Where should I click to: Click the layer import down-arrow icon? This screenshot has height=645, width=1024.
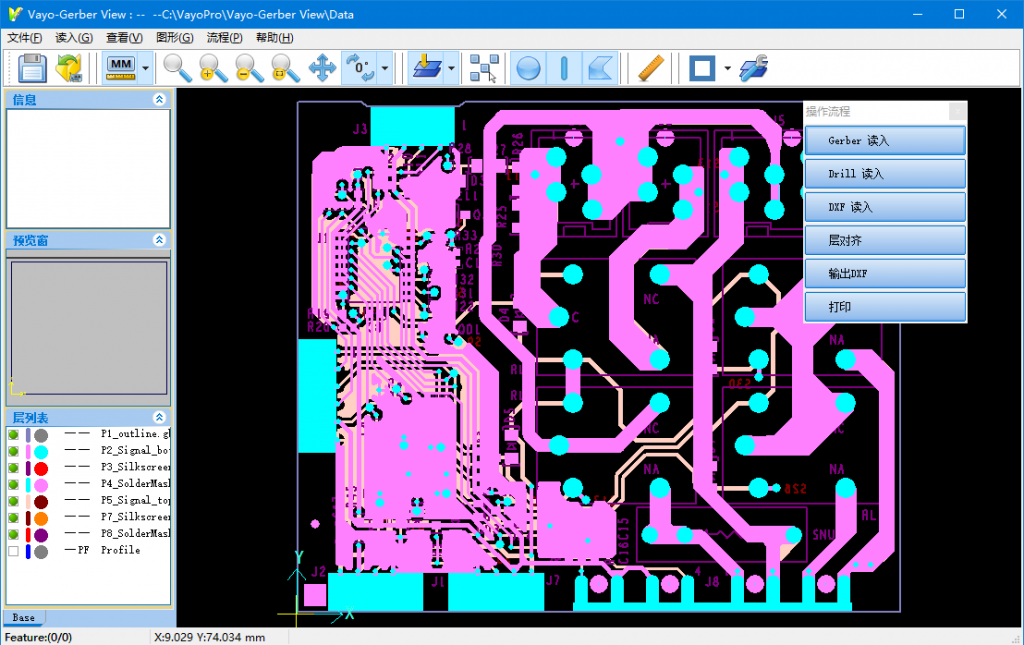click(426, 68)
